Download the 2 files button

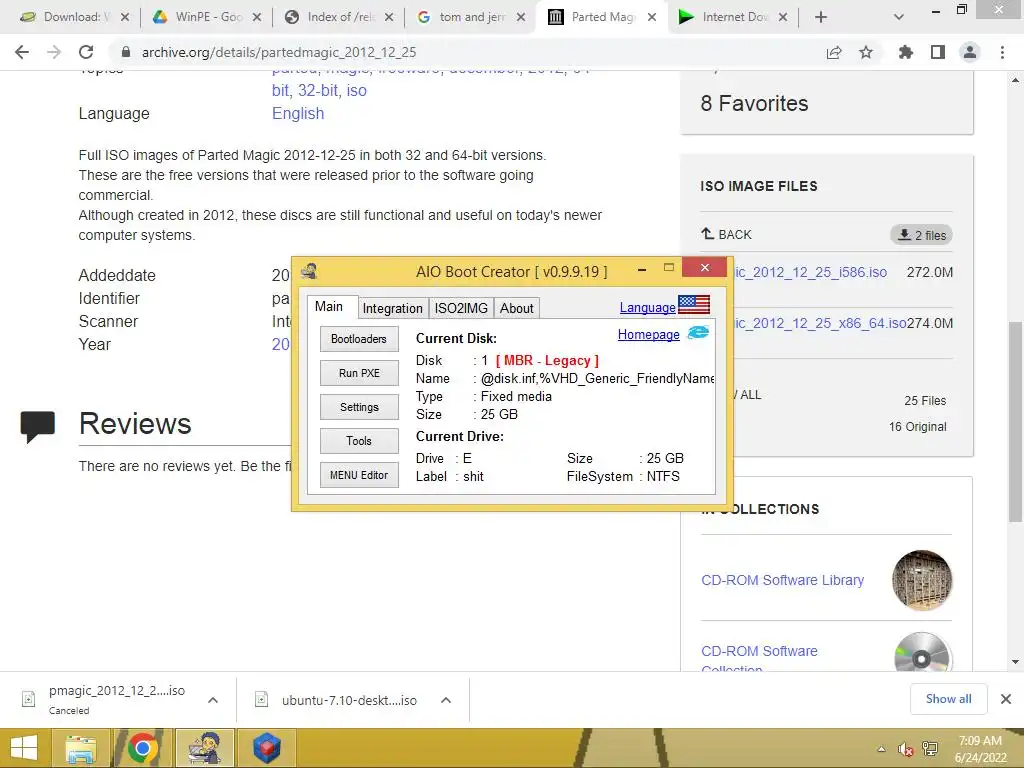[x=921, y=235]
